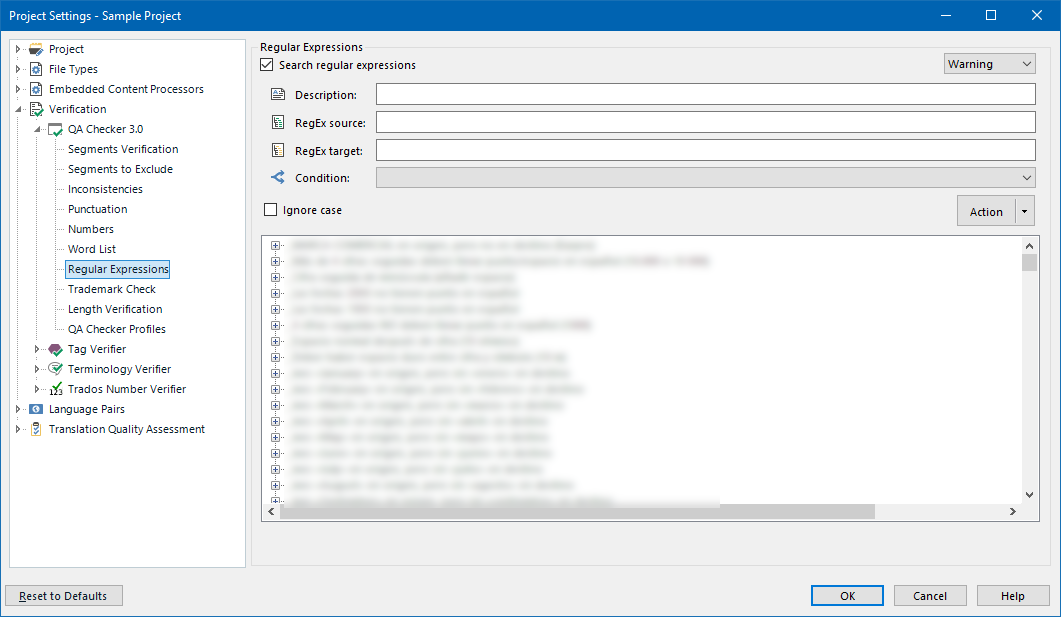1061x617 pixels.
Task: Click the Terminology Verifier checkmark icon
Action: pyautogui.click(x=56, y=368)
